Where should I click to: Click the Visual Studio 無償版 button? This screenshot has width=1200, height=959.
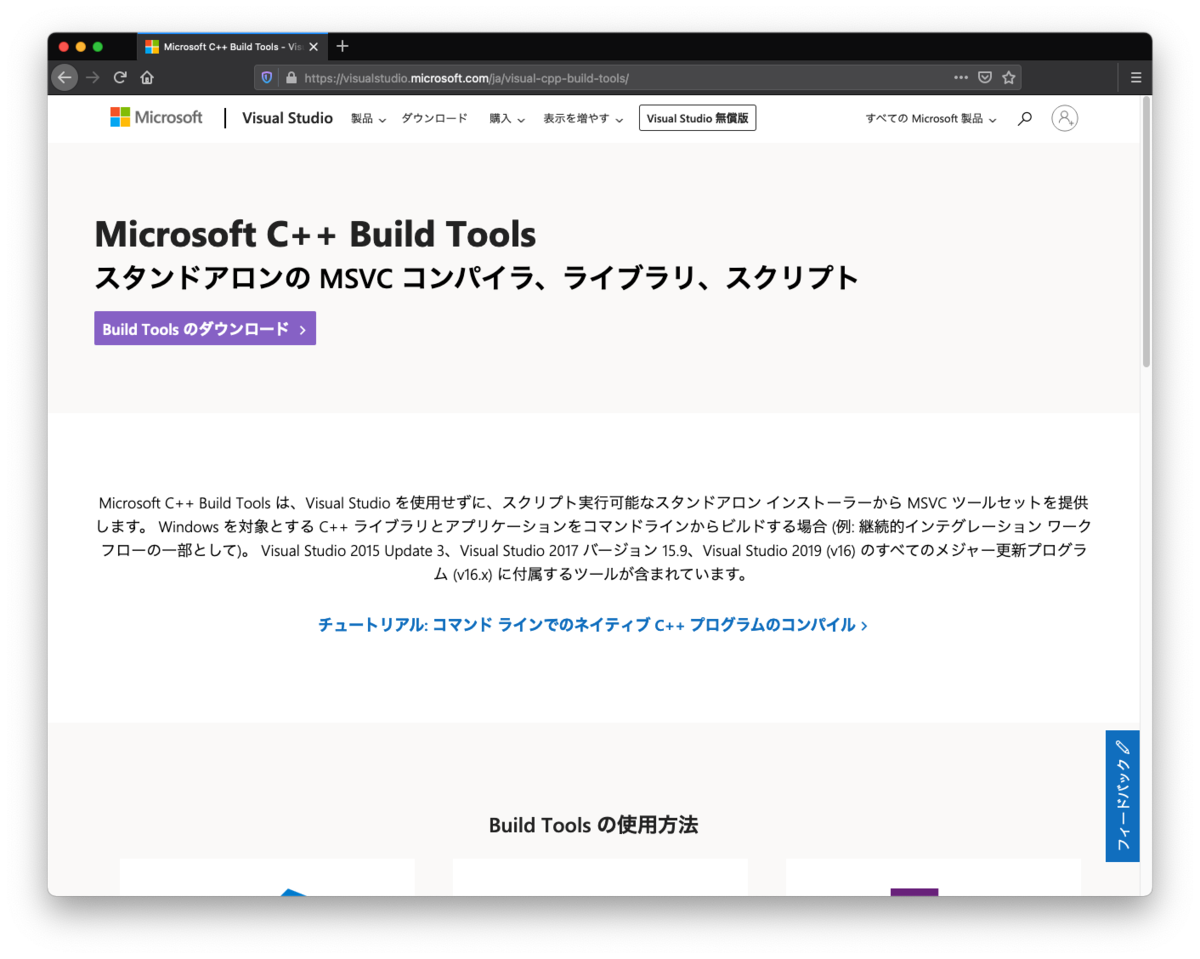[697, 117]
